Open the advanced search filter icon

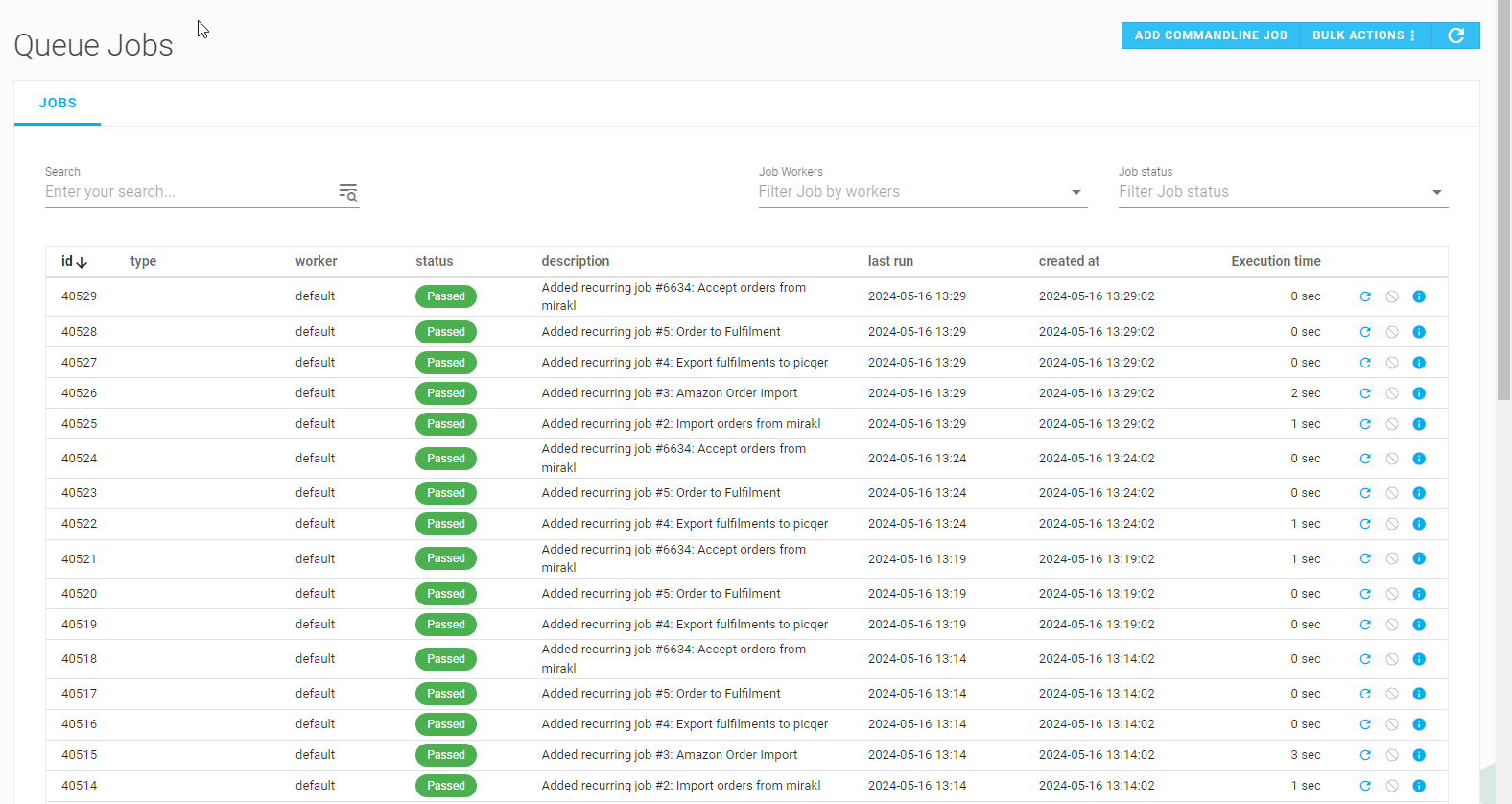pyautogui.click(x=348, y=192)
